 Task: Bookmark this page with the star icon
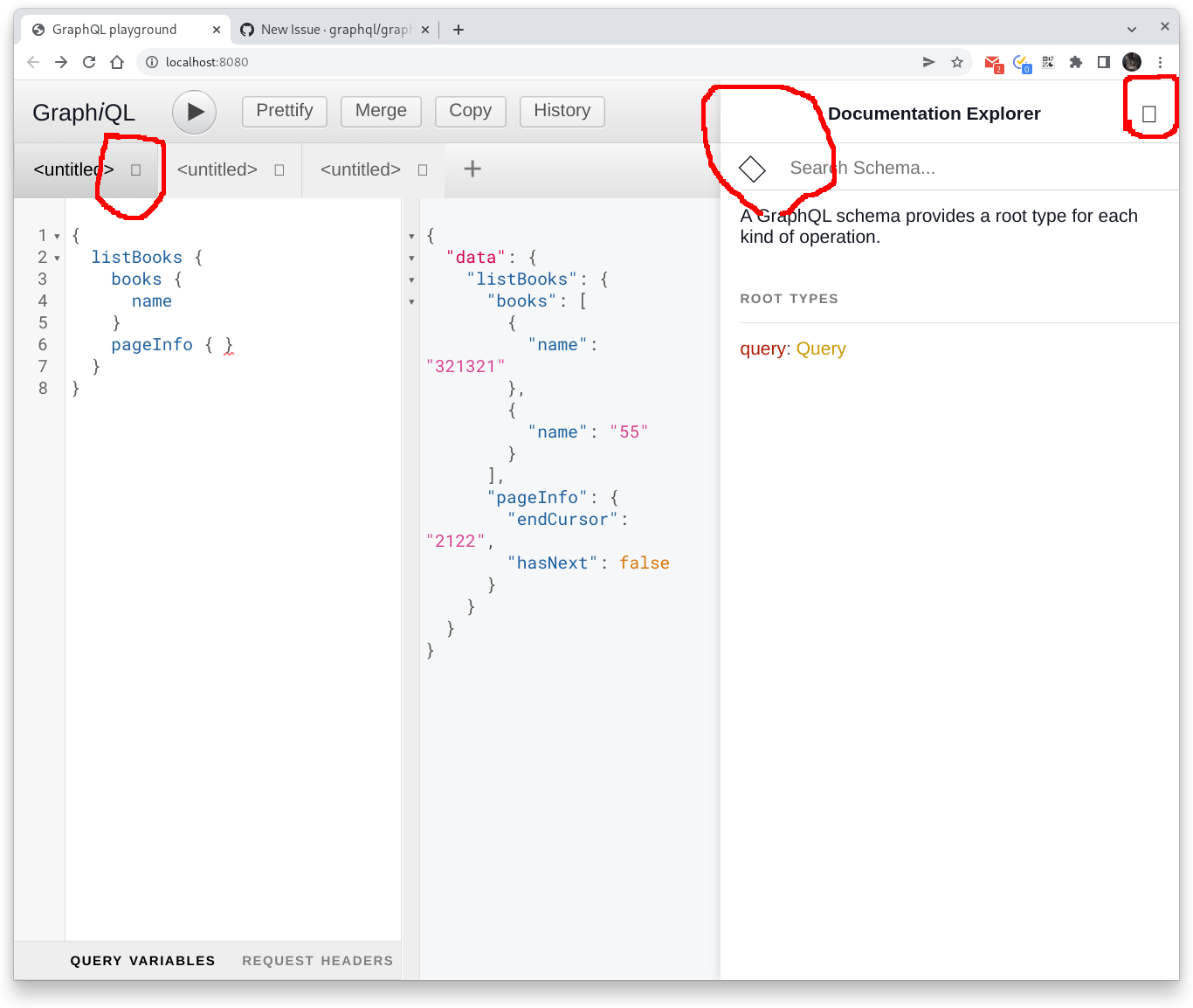(x=957, y=62)
